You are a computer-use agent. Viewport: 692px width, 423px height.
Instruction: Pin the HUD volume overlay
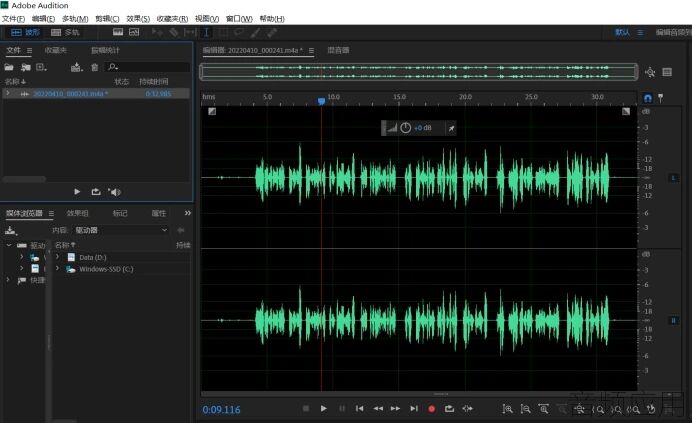(x=451, y=128)
